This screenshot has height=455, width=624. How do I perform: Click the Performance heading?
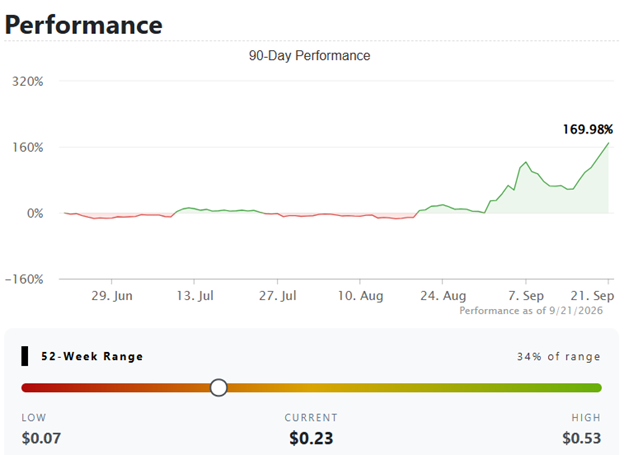(84, 25)
